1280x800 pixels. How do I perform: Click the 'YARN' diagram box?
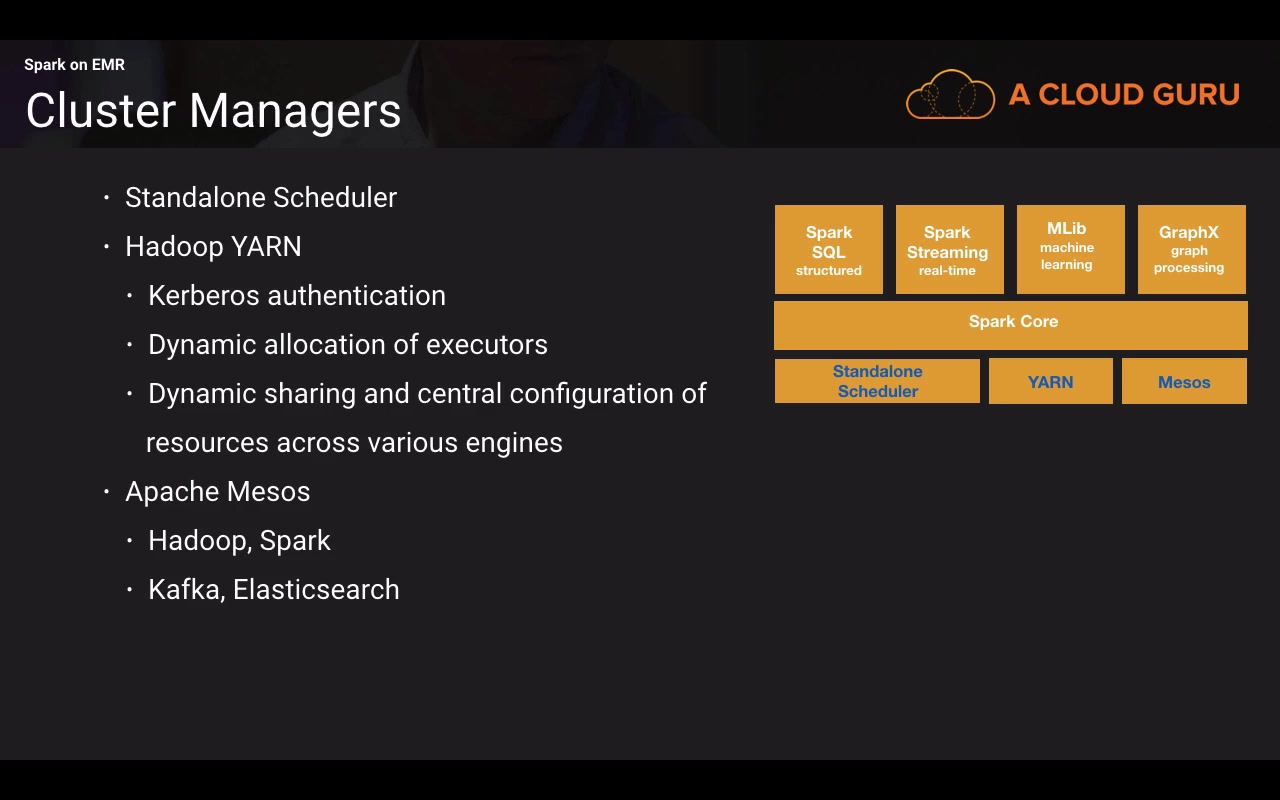pos(1051,381)
